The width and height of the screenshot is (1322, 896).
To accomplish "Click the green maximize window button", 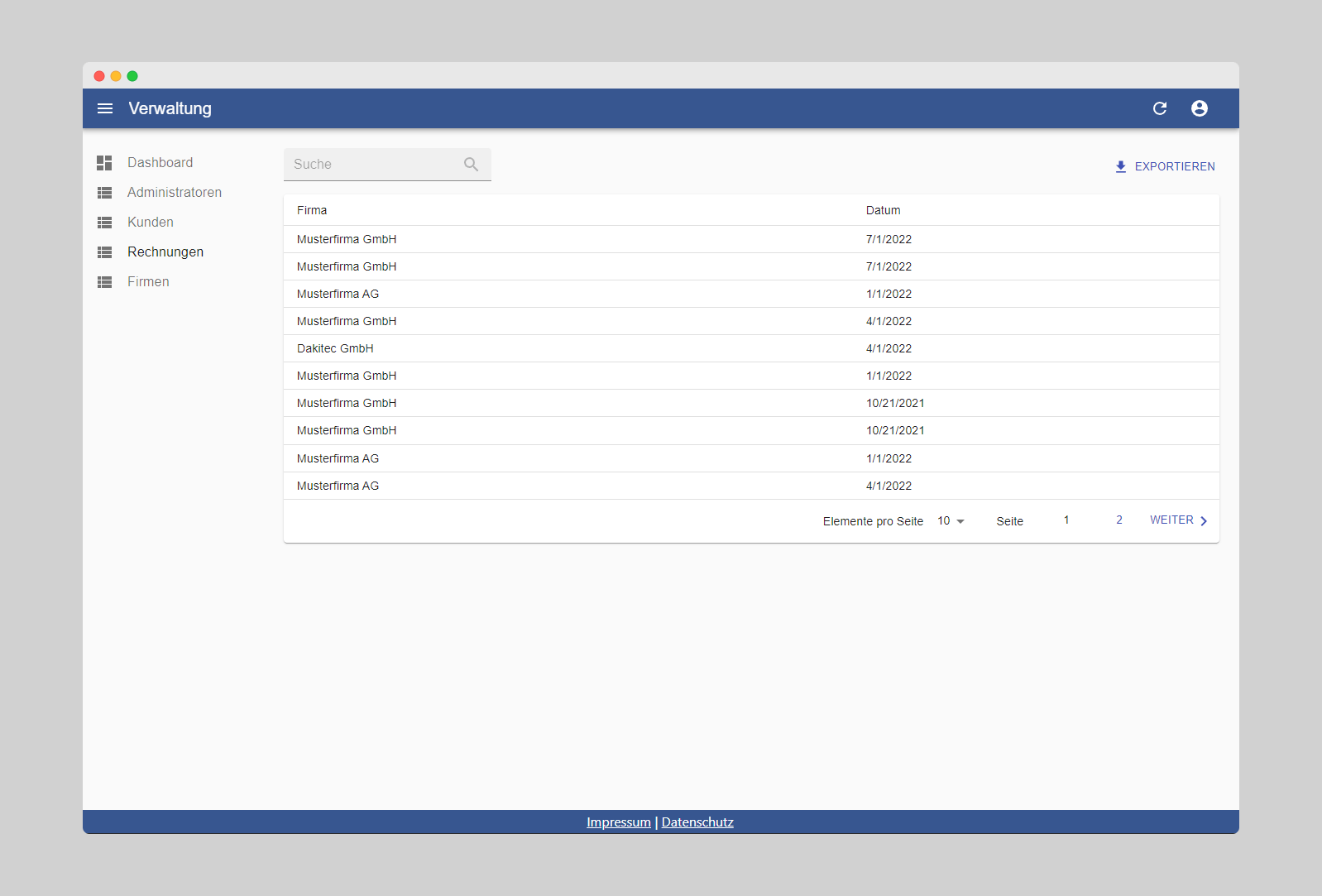I will click(132, 76).
